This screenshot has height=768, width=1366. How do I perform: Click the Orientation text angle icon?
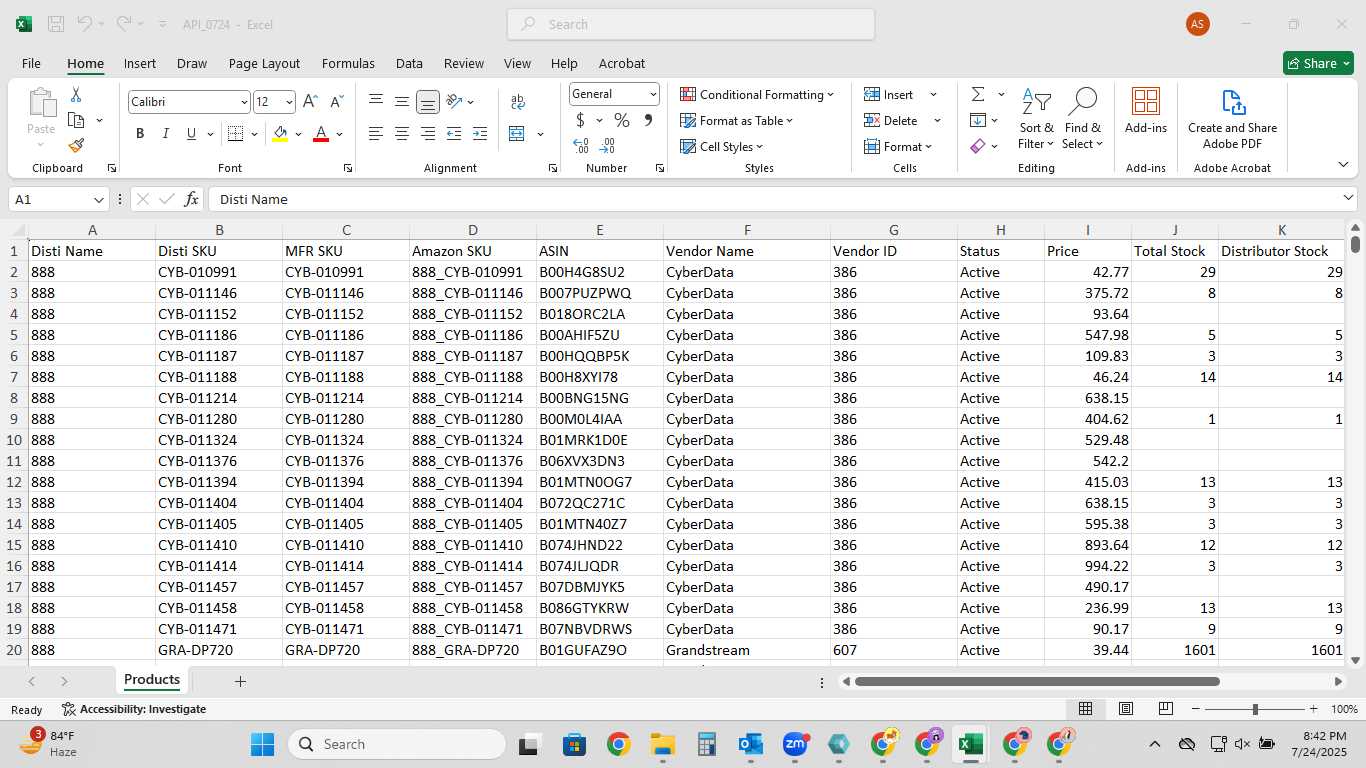(454, 101)
